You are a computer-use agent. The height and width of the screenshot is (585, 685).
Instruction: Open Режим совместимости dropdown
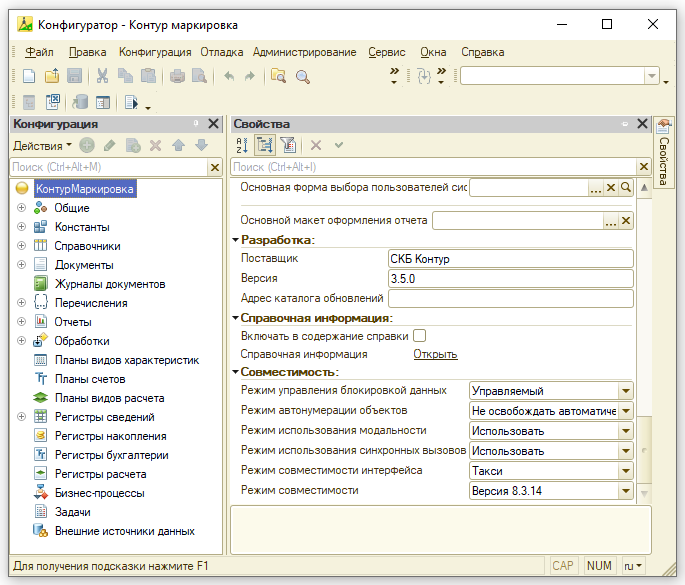626,491
